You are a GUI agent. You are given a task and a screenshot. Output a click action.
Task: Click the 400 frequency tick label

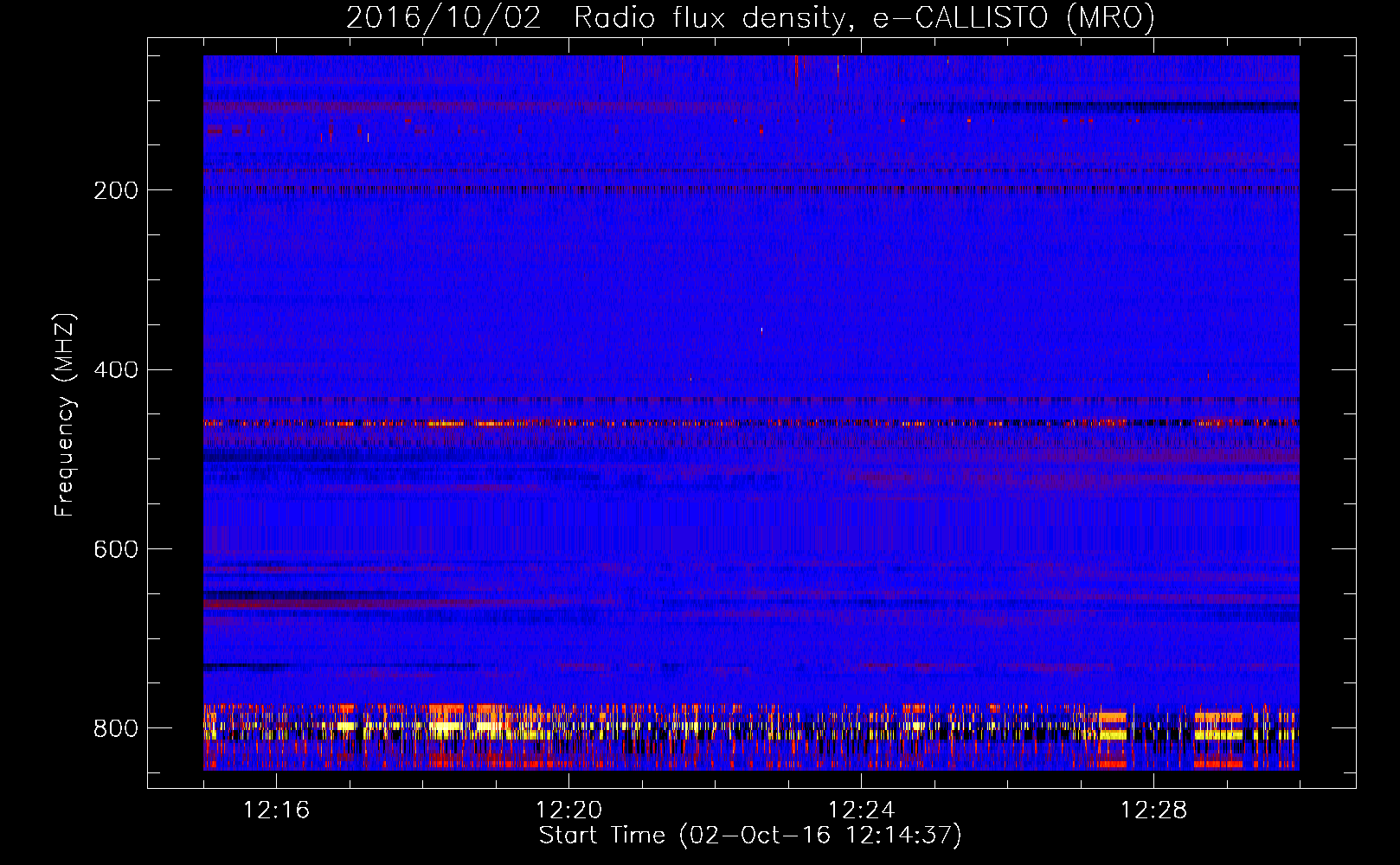pos(115,370)
